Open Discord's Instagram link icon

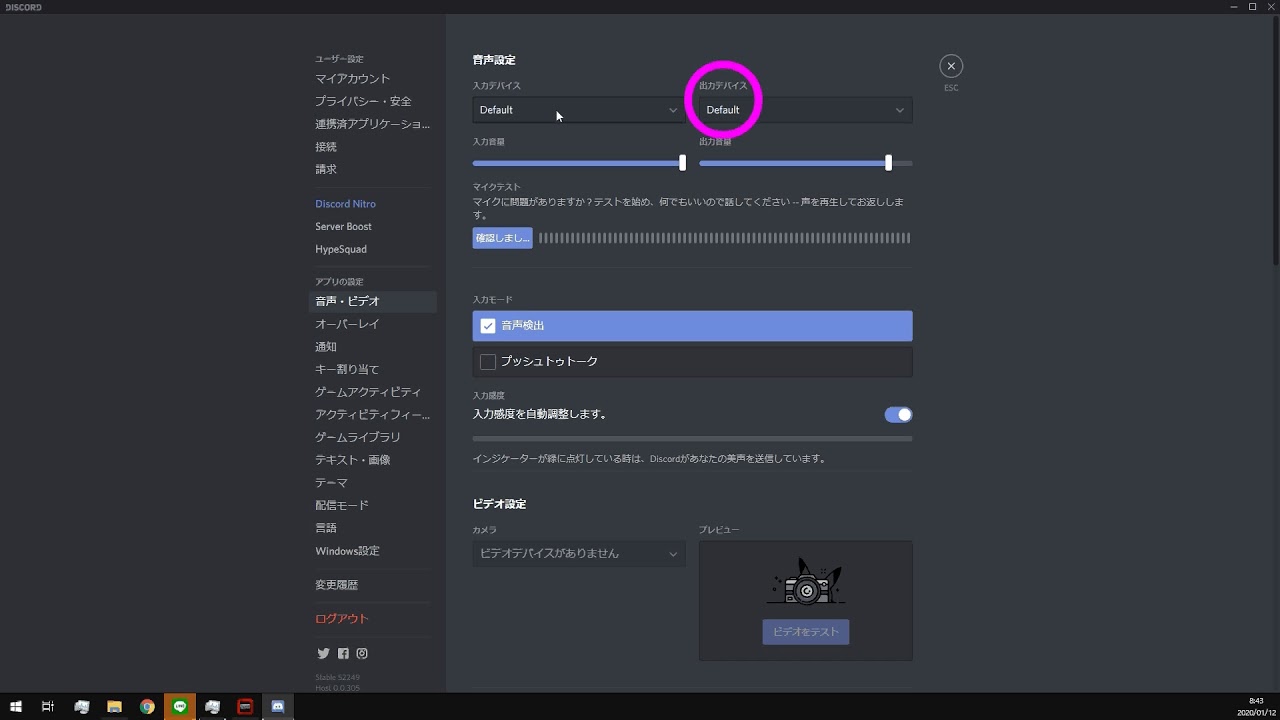[x=362, y=654]
